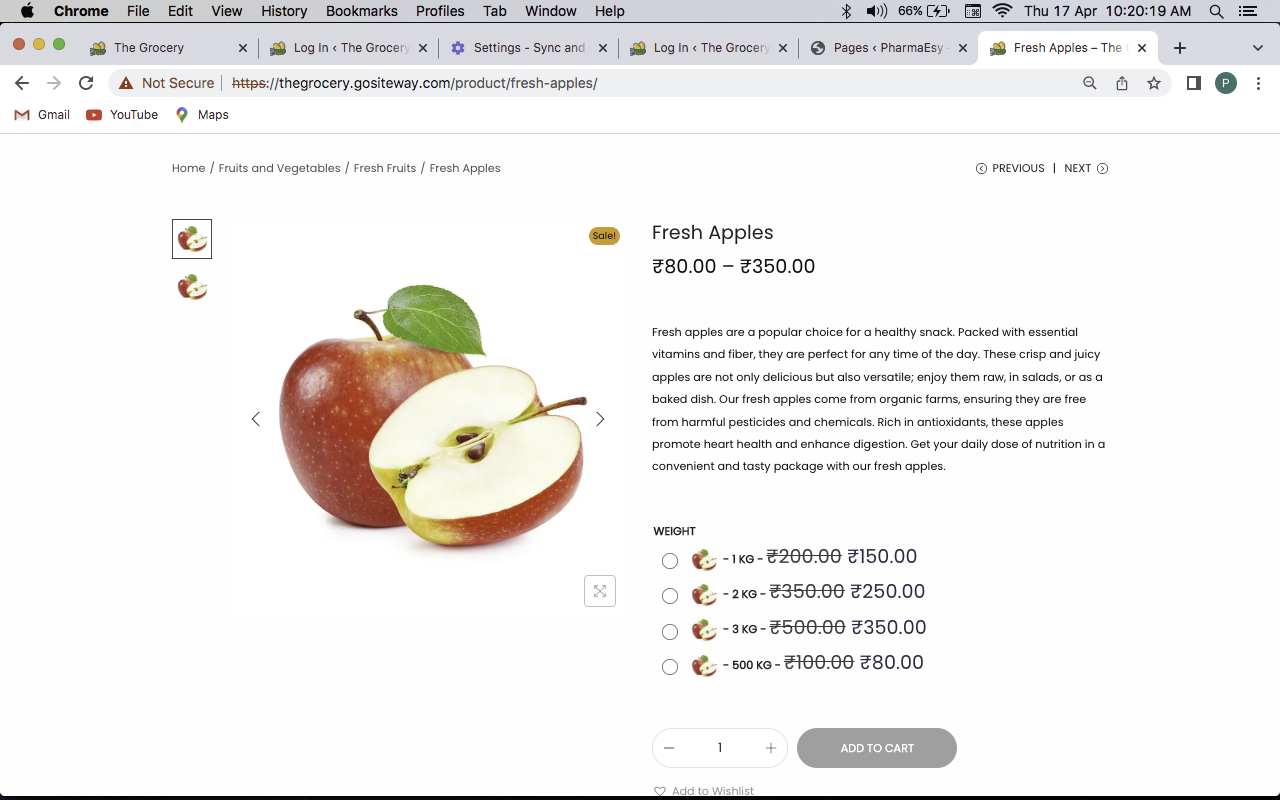Select the 2 KG weight option

[670, 596]
